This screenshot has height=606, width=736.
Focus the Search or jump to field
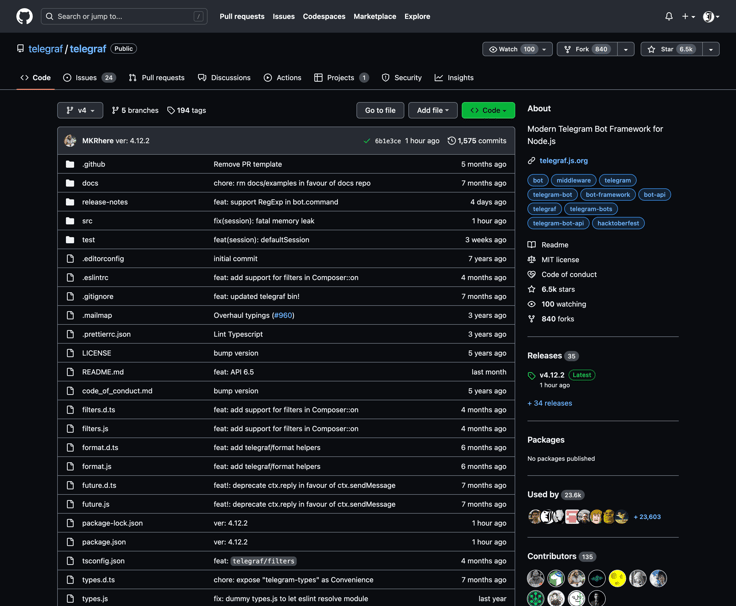(x=124, y=16)
